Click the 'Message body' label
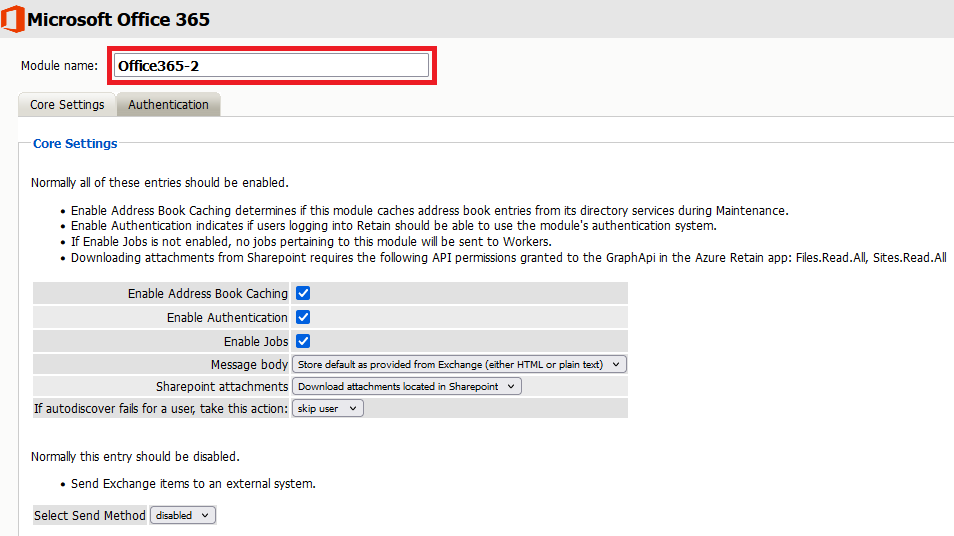Screen dimensions: 954x536 click(249, 364)
